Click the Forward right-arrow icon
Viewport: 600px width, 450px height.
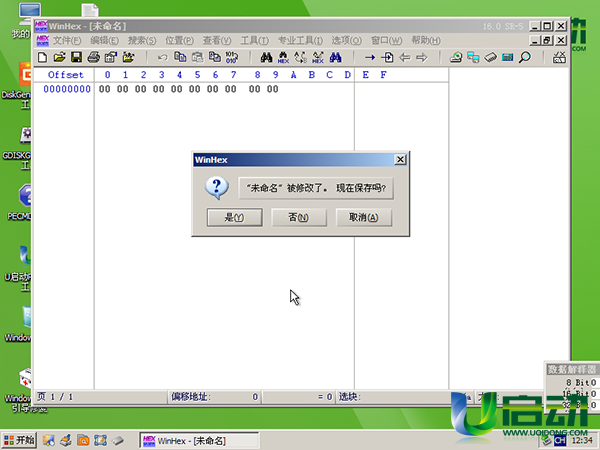[x=422, y=58]
